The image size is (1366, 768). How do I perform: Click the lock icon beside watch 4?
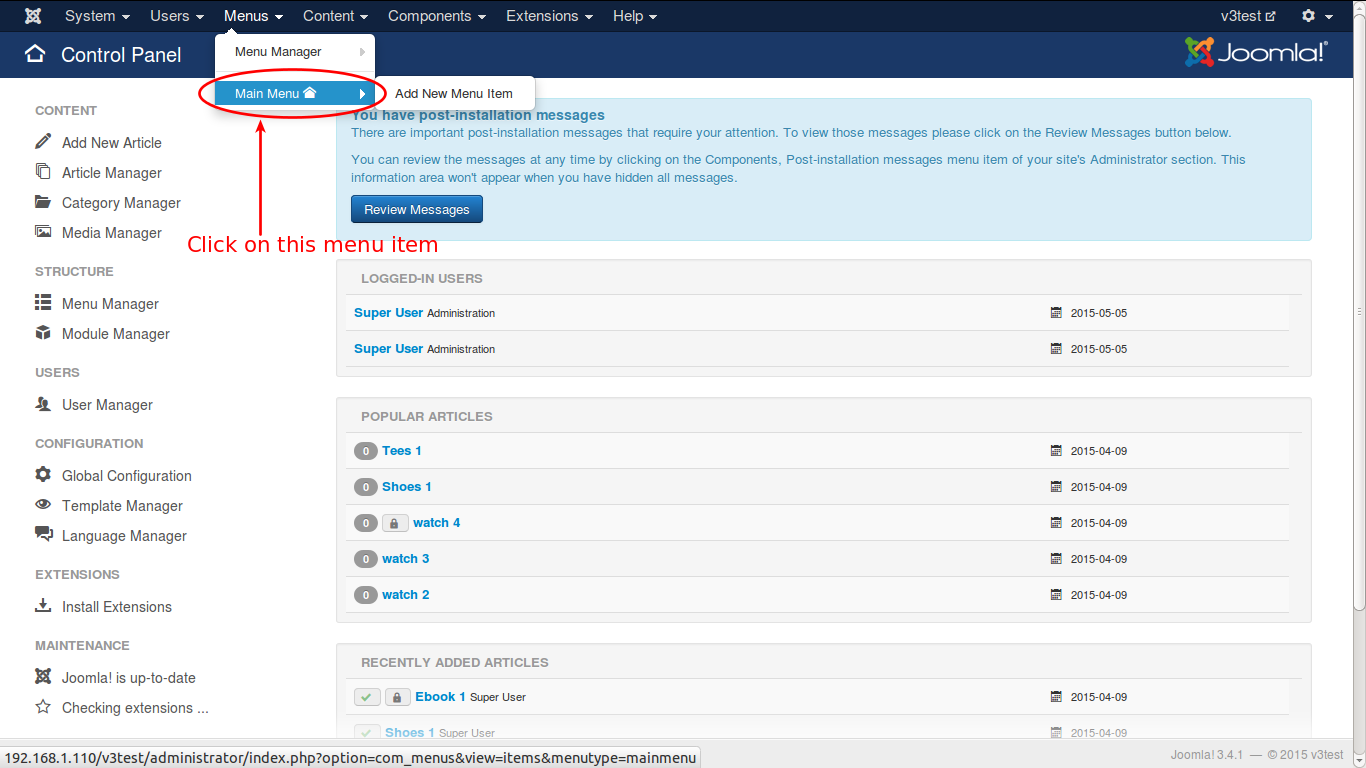coord(394,523)
